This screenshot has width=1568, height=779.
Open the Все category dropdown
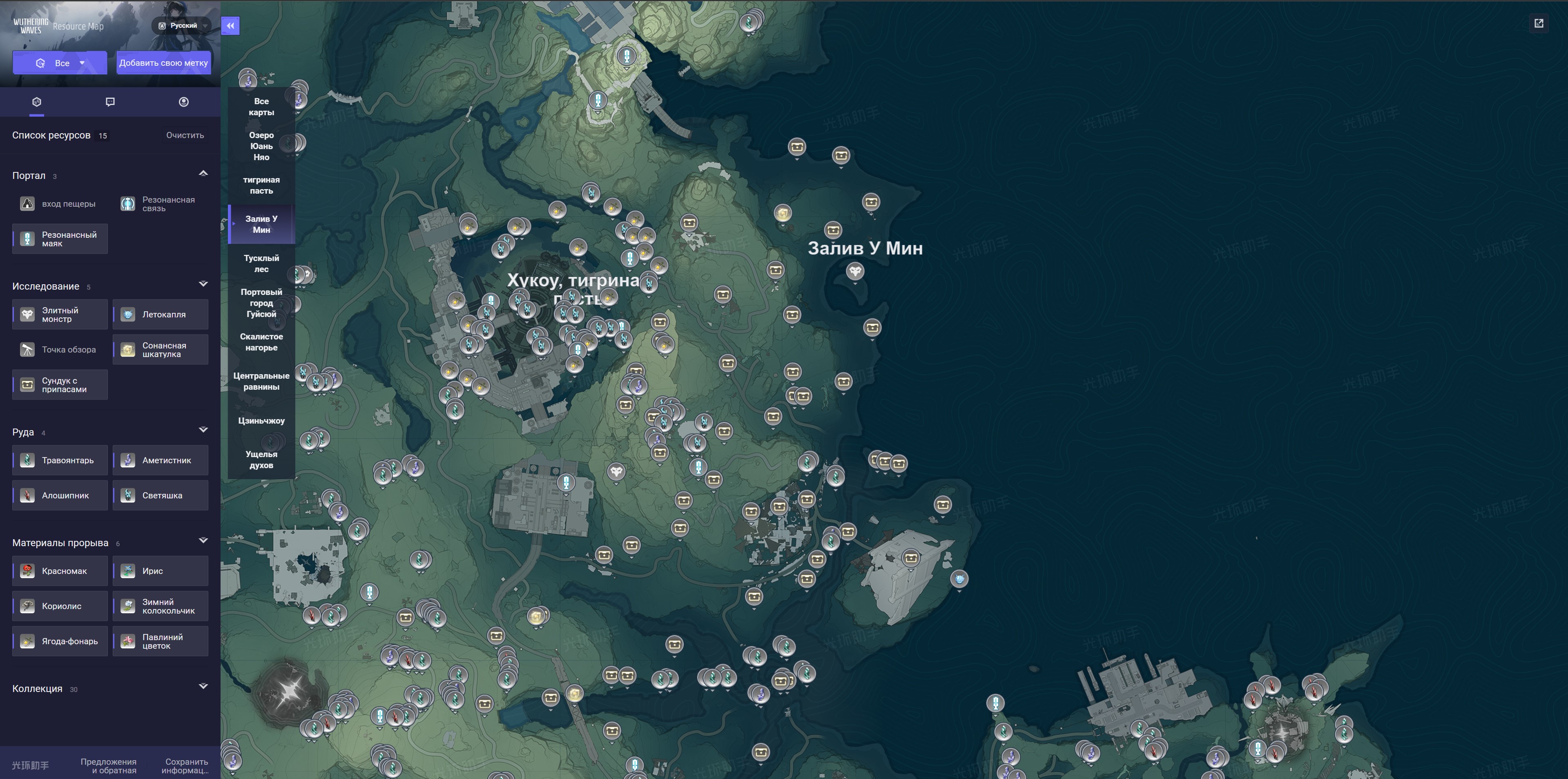click(x=60, y=62)
